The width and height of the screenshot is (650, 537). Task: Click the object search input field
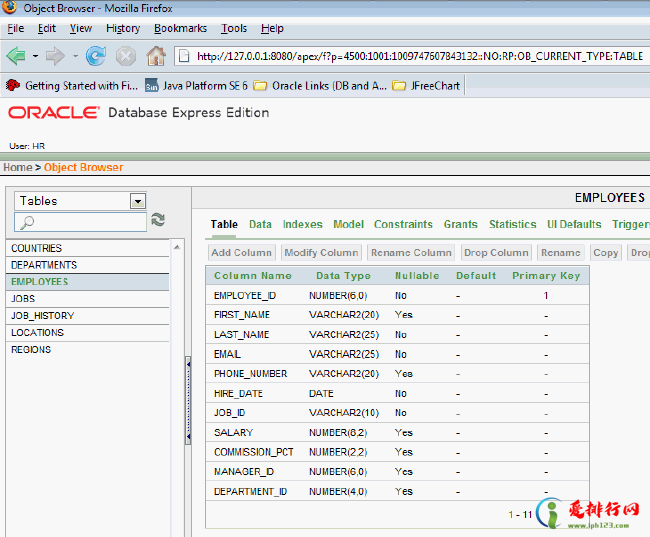(88, 221)
